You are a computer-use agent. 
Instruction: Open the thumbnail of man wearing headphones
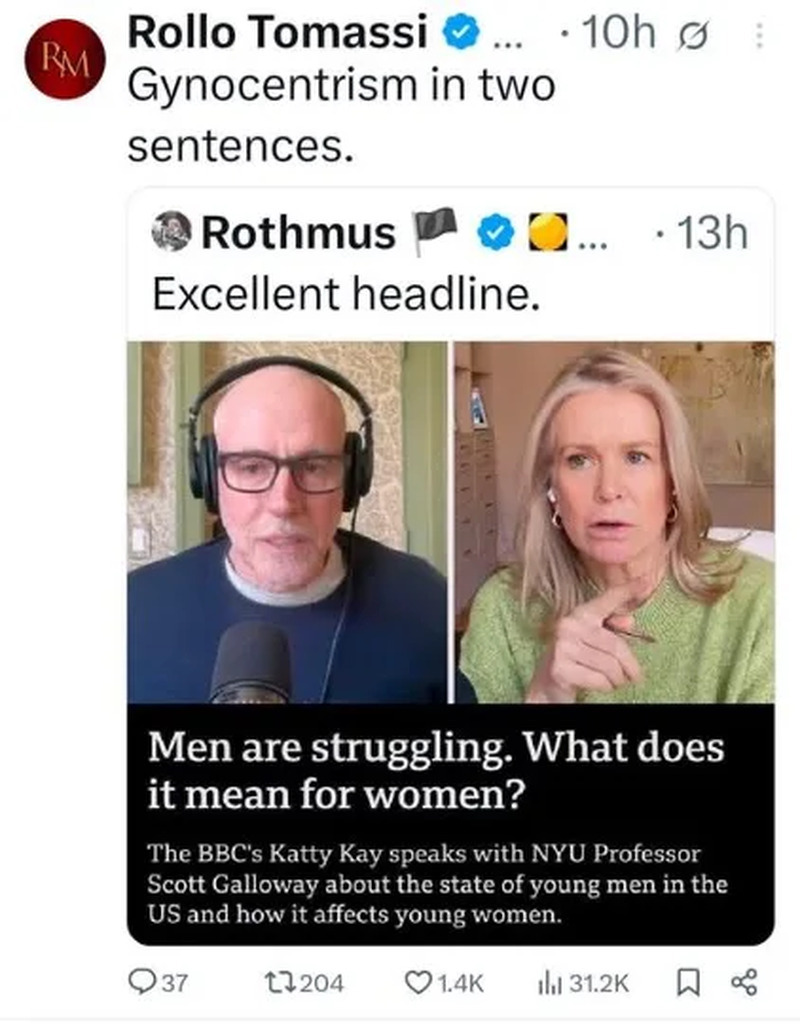287,522
